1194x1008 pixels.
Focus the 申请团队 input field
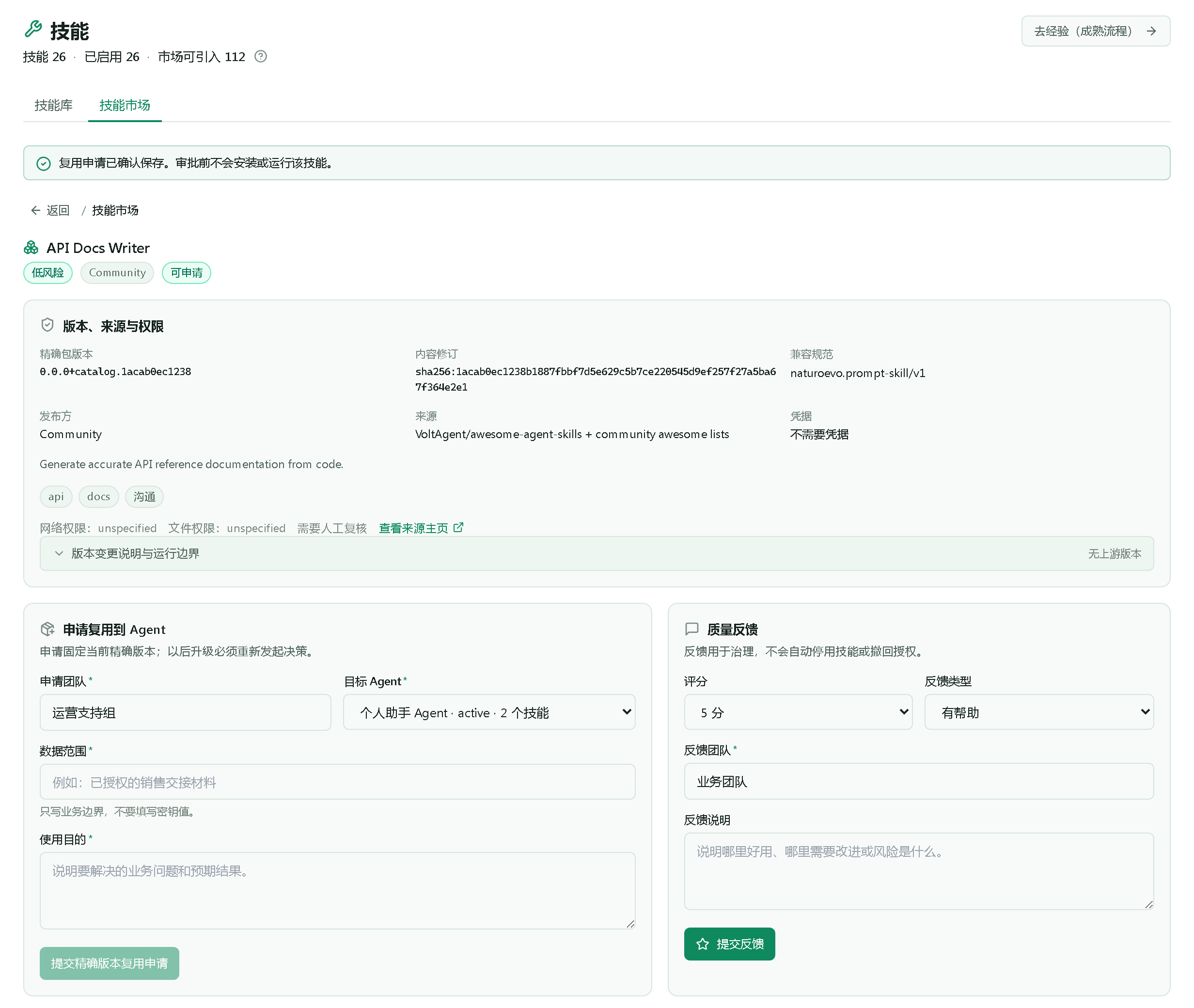pyautogui.click(x=185, y=712)
